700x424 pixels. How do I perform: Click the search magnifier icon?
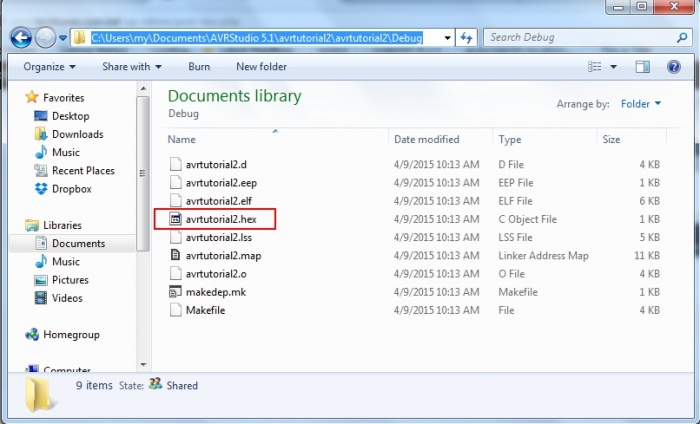tap(682, 38)
